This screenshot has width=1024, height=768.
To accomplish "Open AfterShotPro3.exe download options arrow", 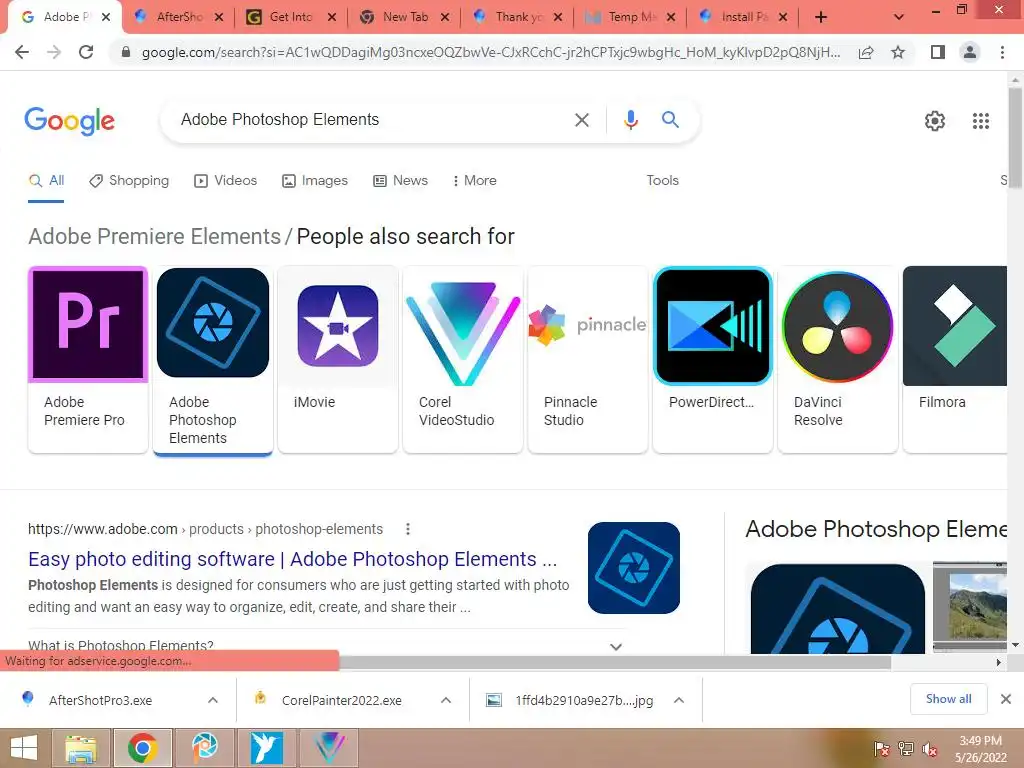I will click(x=213, y=700).
